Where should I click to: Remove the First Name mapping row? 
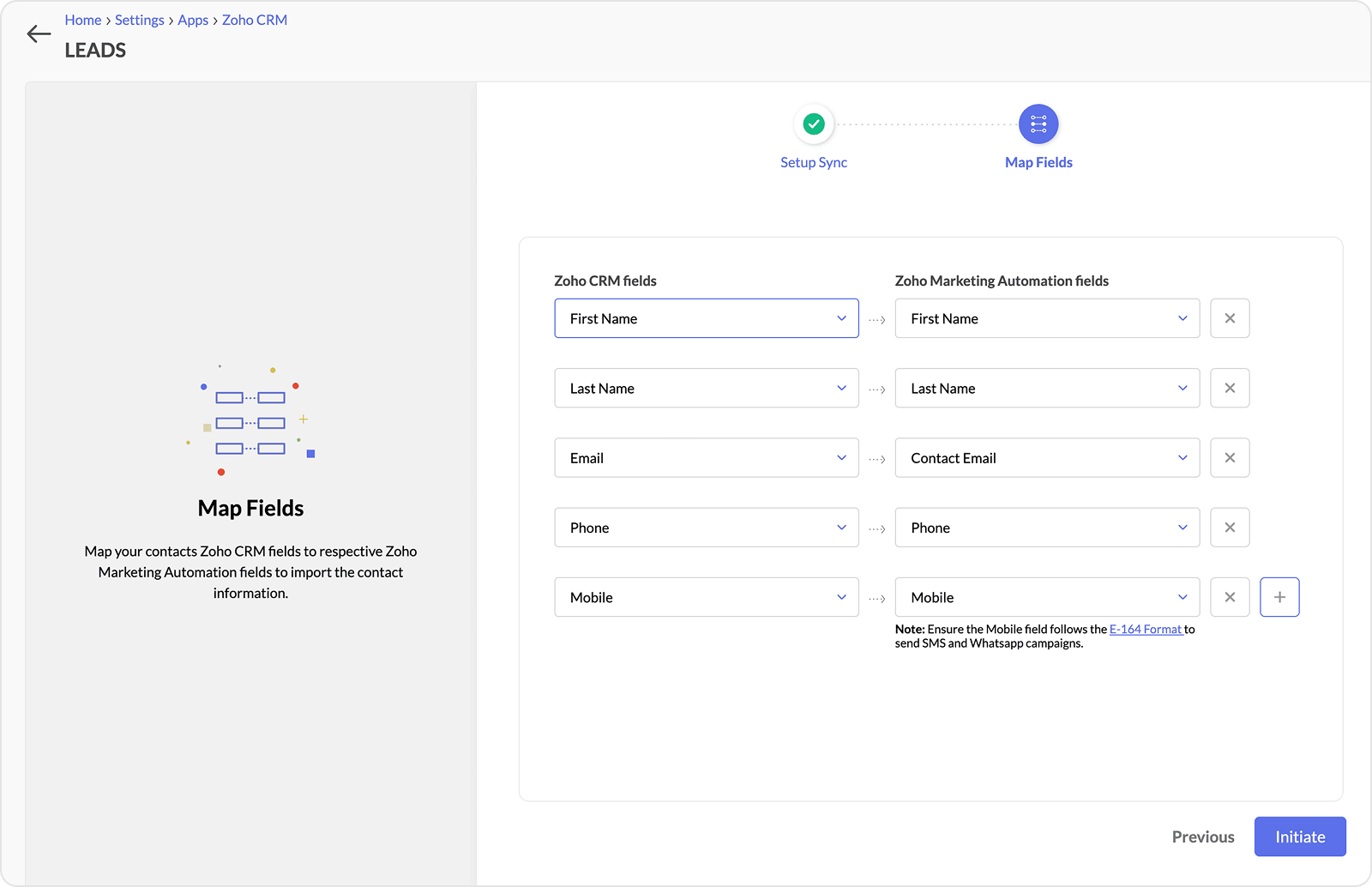coord(1230,318)
